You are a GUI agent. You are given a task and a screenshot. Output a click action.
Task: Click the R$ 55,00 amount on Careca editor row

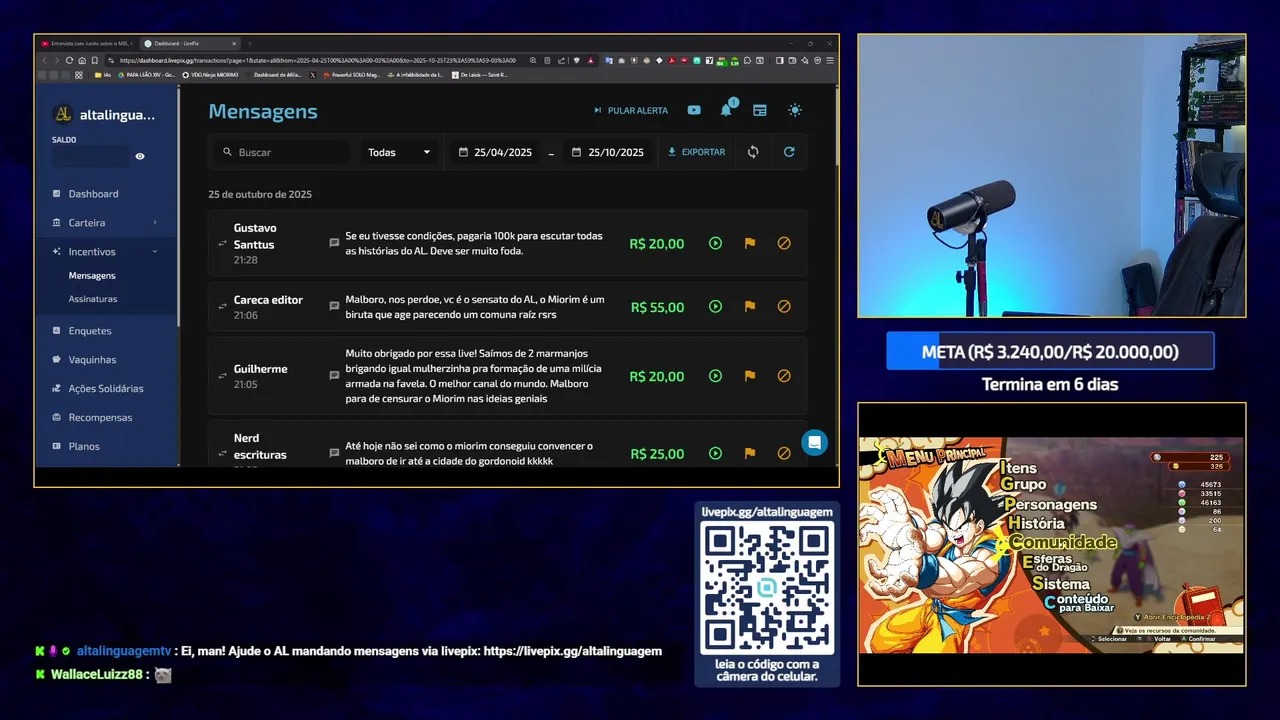657,307
